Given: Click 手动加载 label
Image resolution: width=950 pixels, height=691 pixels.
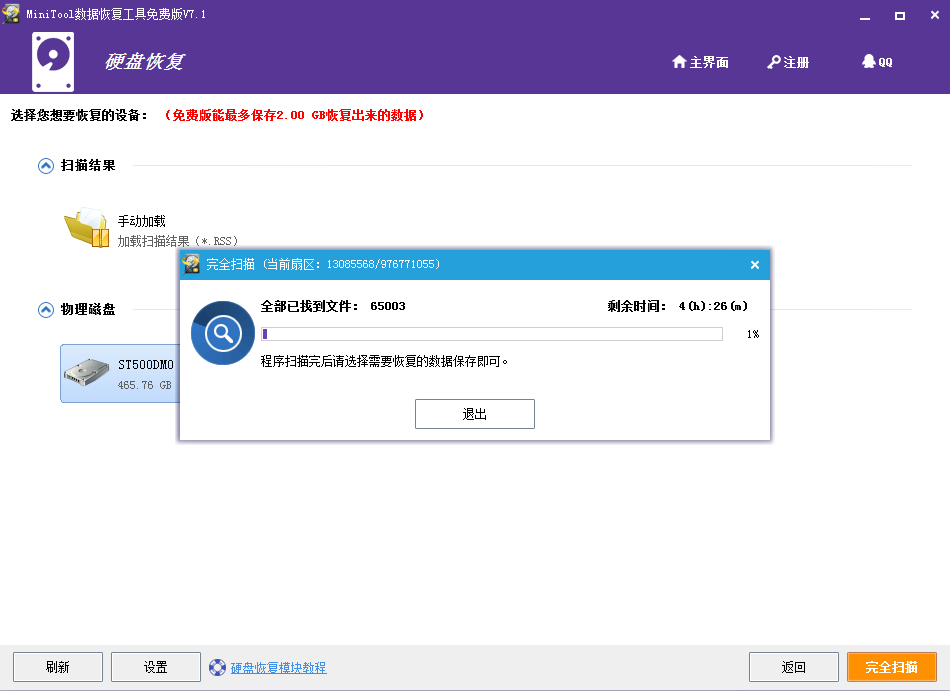Looking at the screenshot, I should (141, 221).
